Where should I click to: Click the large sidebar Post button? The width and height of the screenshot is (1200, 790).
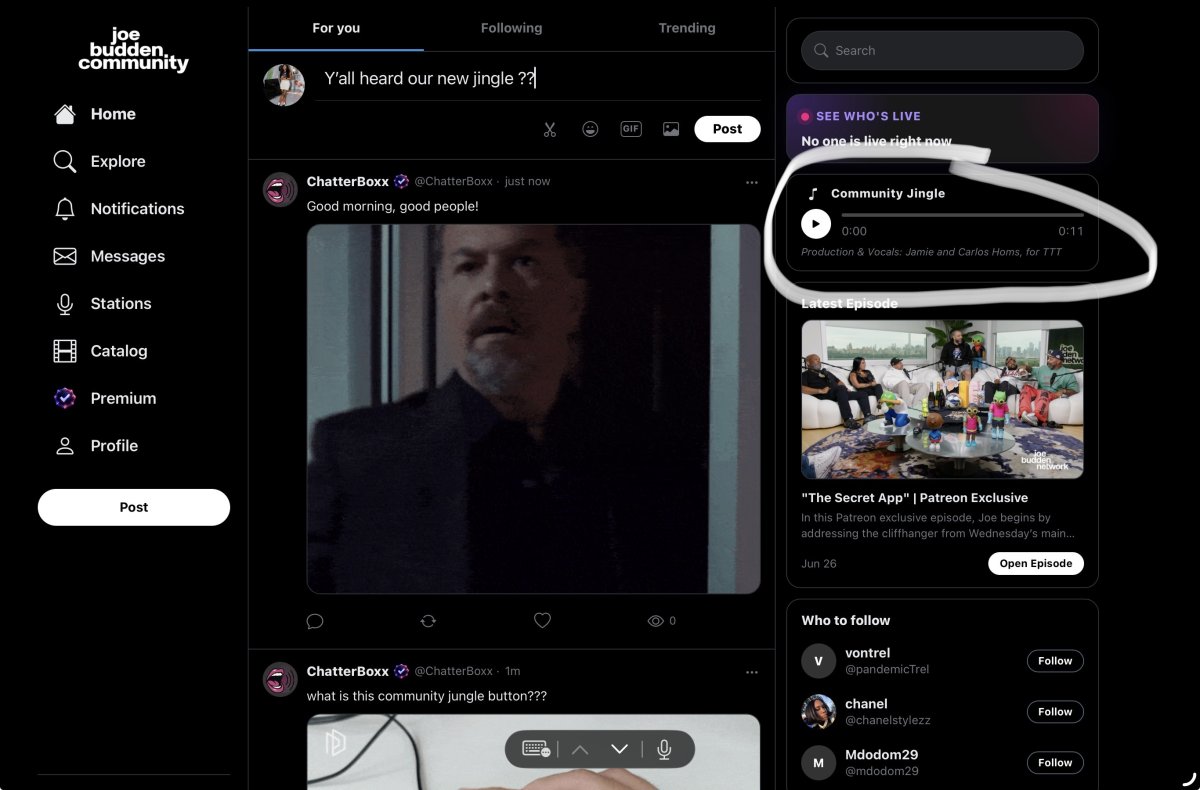point(134,507)
